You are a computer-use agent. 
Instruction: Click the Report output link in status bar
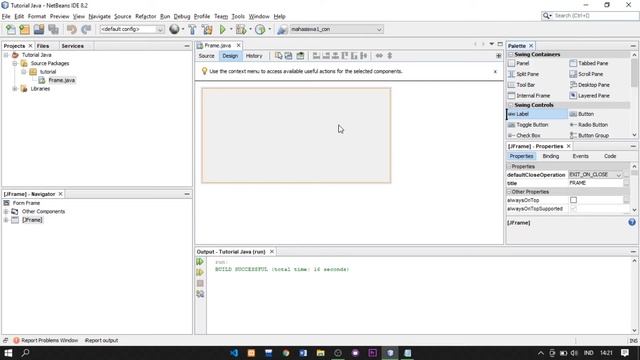click(101, 340)
